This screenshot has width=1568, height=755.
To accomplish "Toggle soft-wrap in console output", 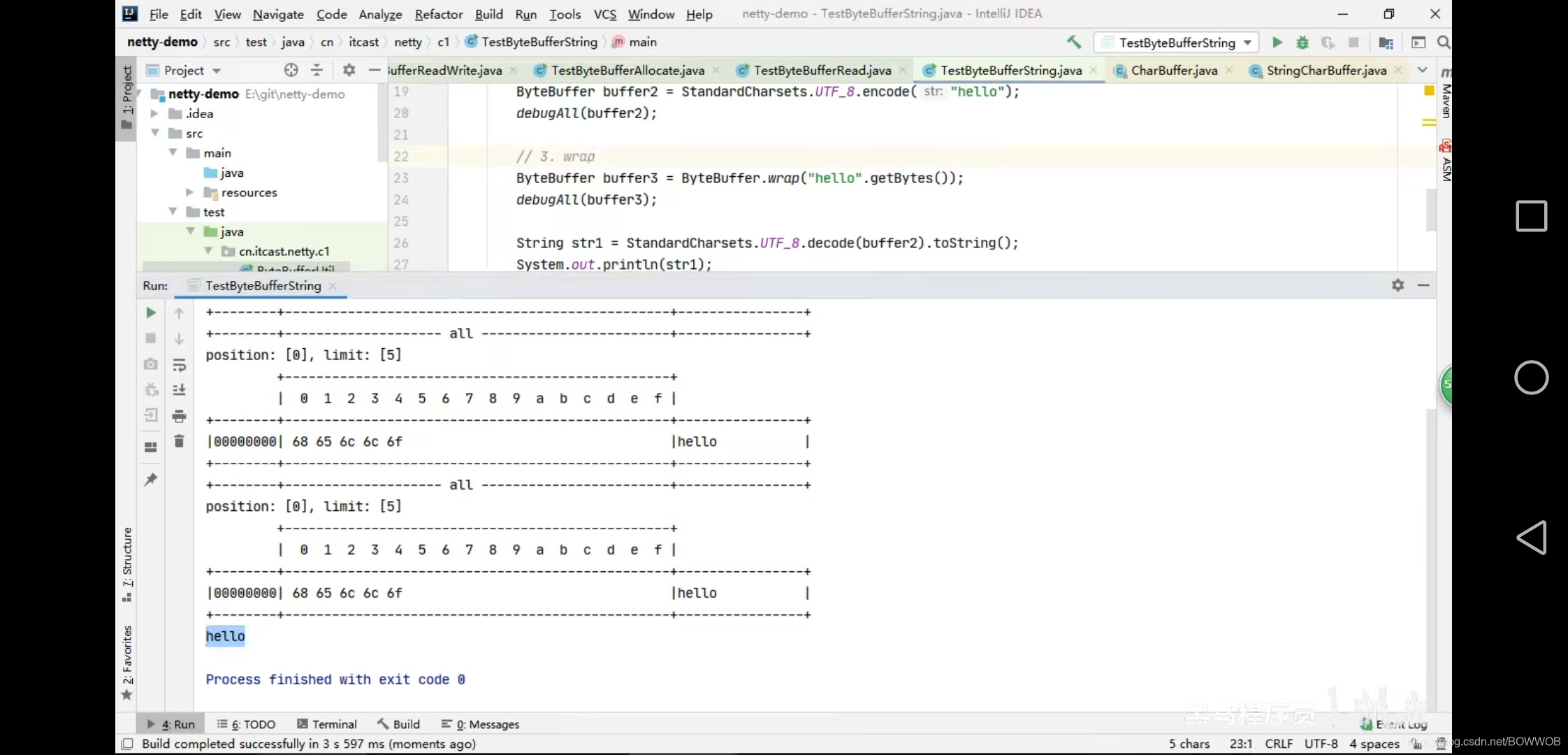I will tap(179, 365).
